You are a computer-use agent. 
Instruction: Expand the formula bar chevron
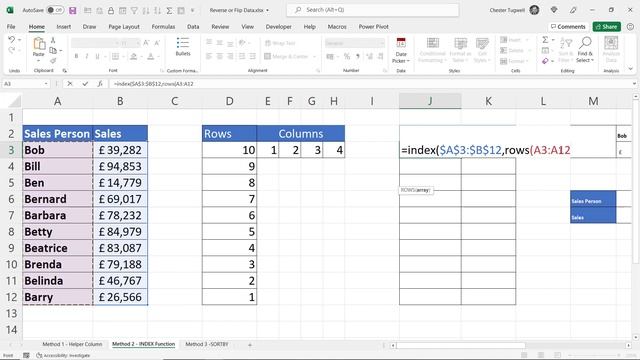tap(634, 84)
